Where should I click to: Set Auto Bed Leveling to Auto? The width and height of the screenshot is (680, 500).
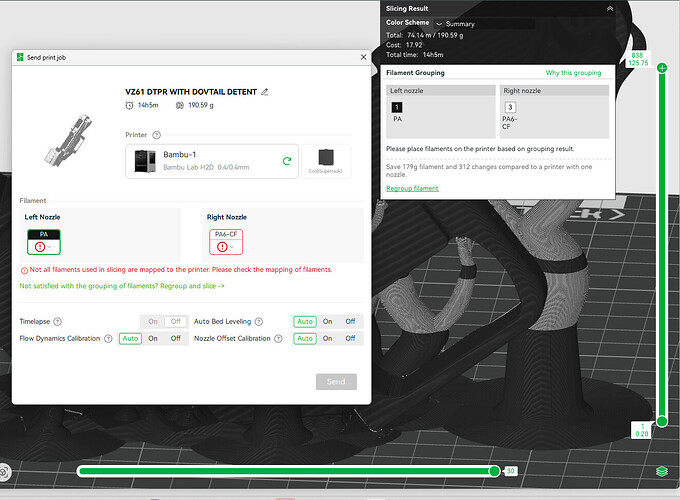(x=305, y=322)
